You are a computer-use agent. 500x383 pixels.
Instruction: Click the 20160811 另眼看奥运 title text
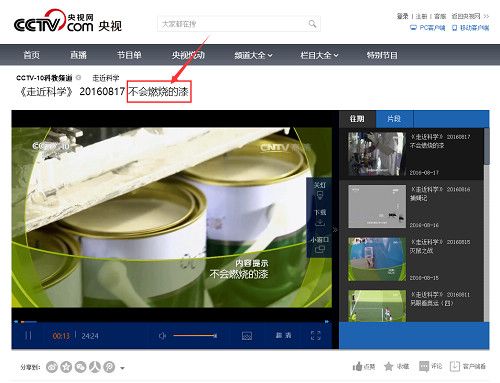point(440,299)
